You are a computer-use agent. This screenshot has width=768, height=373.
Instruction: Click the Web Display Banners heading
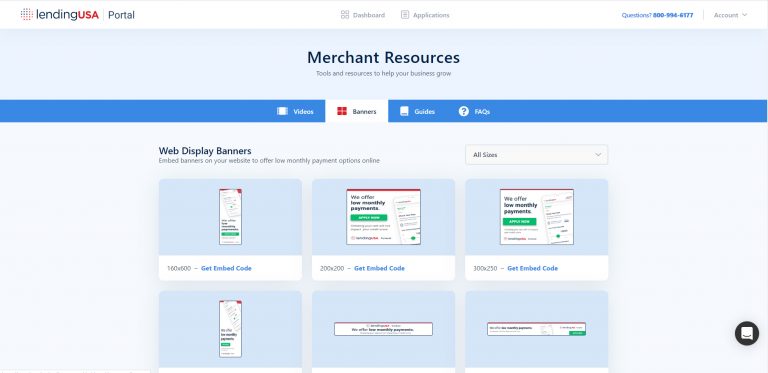(205, 151)
